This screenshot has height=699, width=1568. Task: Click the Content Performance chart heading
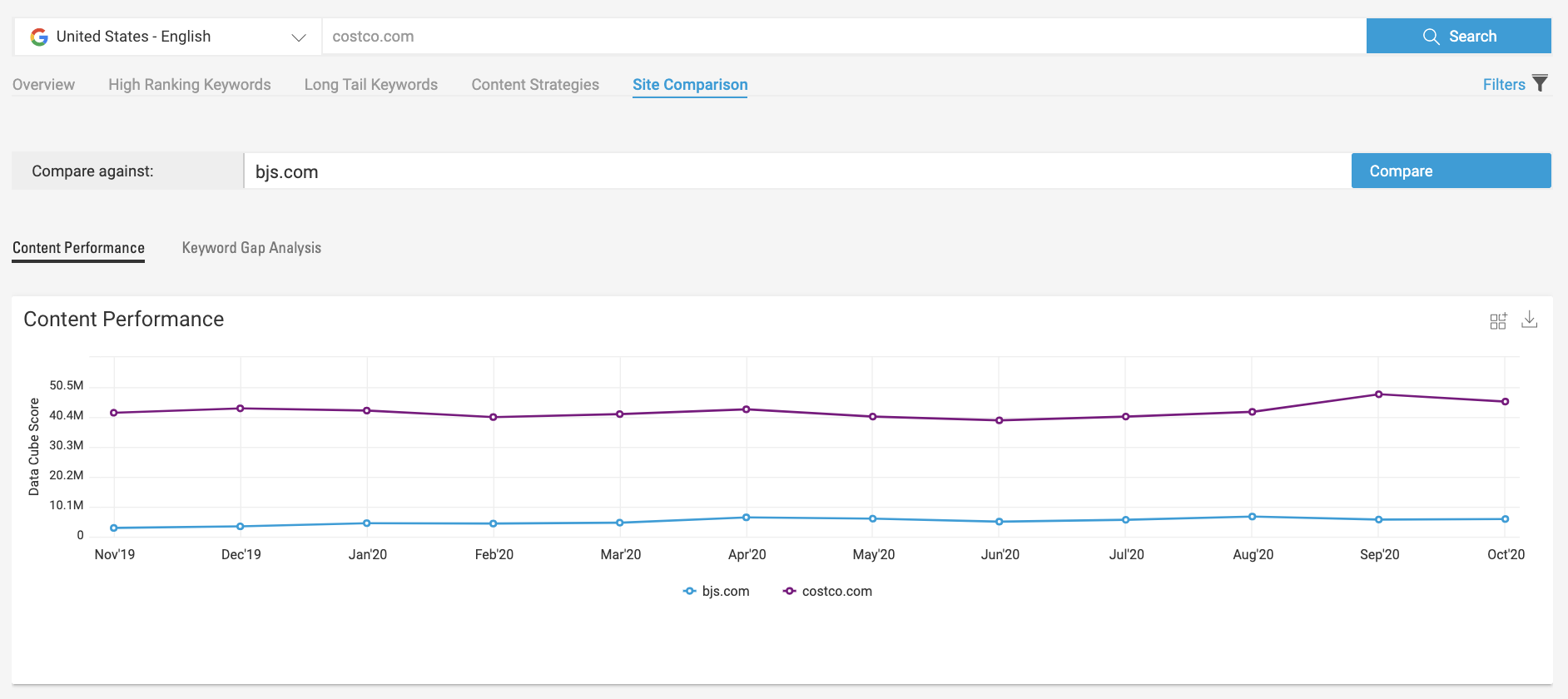[124, 320]
